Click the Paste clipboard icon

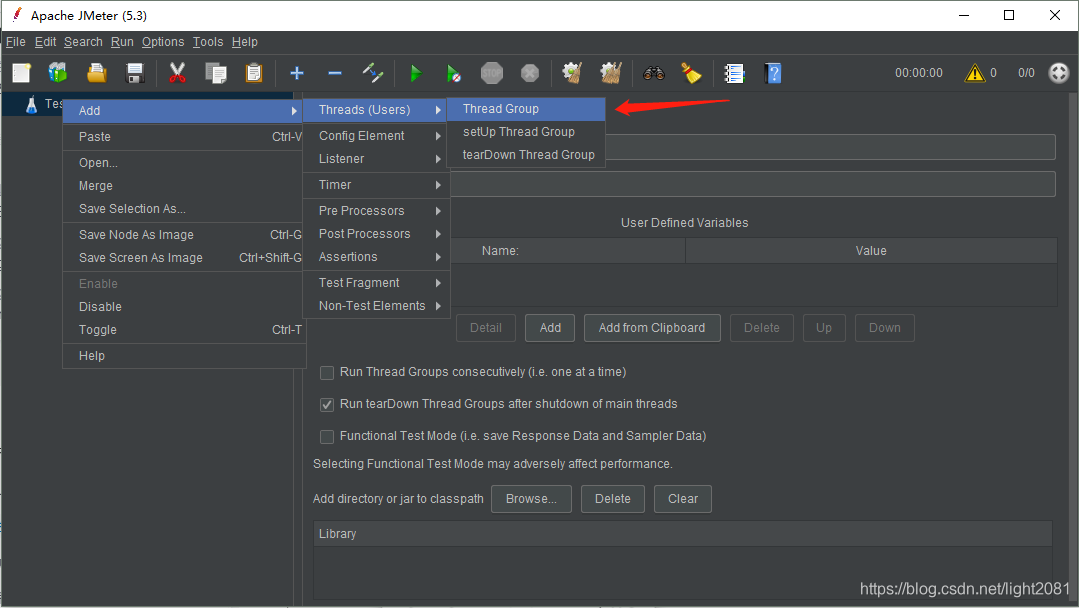pyautogui.click(x=254, y=73)
